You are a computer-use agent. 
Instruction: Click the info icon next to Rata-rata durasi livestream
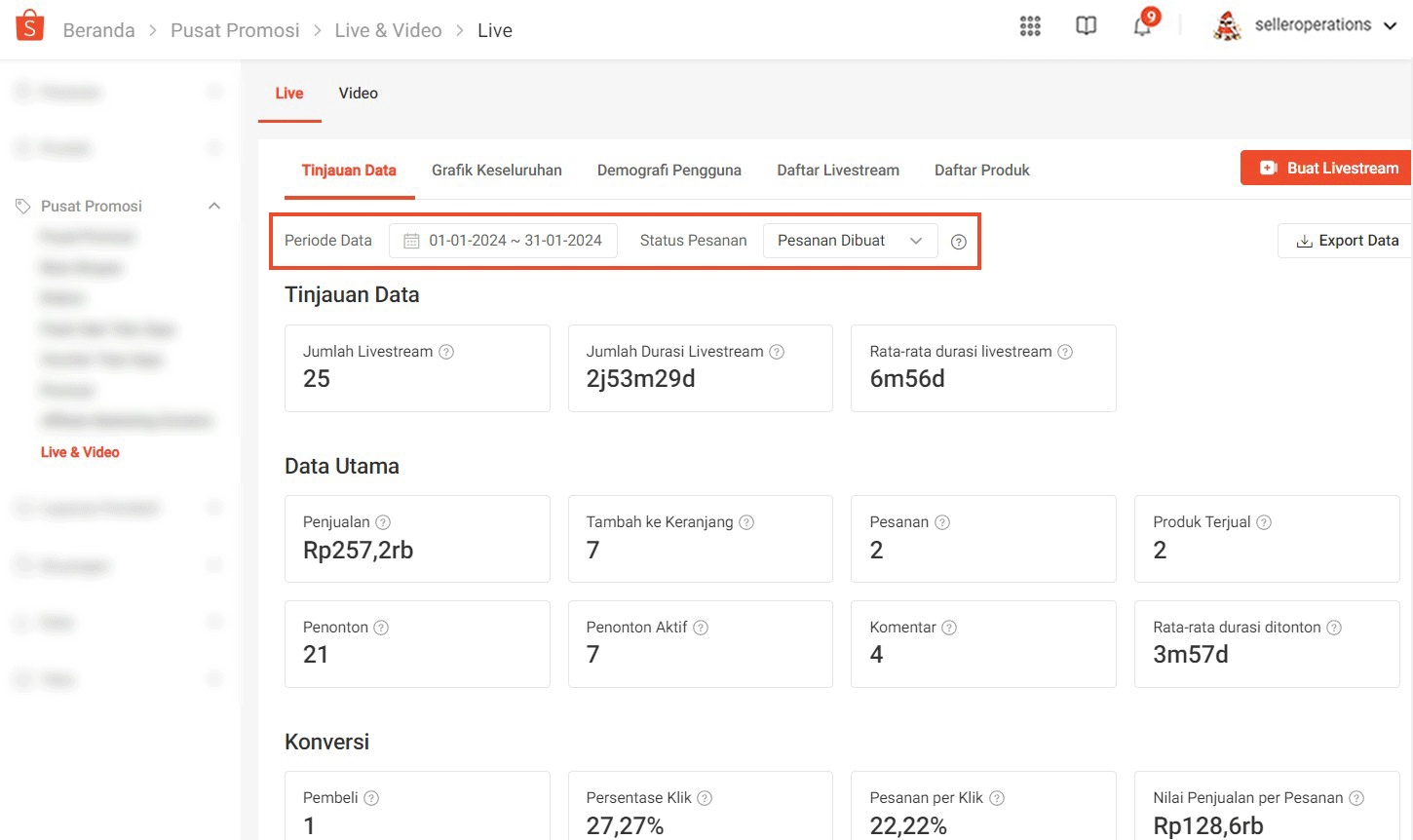pyautogui.click(x=1065, y=352)
